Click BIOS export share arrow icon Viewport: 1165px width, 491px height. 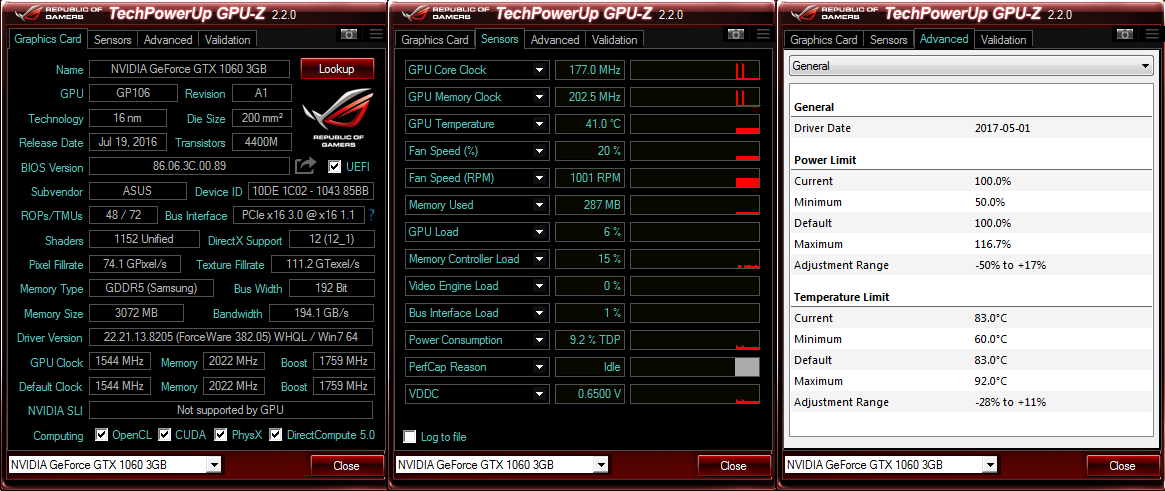[305, 166]
